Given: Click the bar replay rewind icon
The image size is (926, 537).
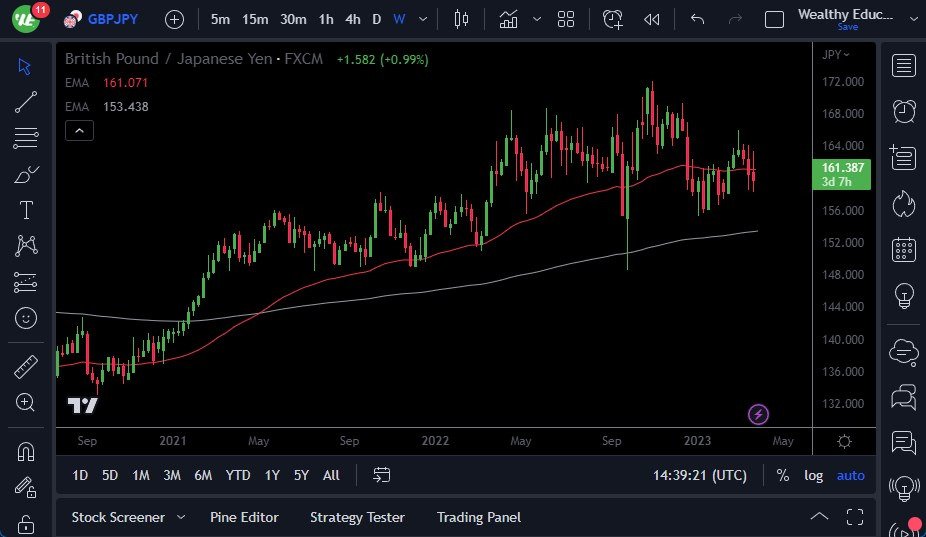Looking at the screenshot, I should point(652,19).
